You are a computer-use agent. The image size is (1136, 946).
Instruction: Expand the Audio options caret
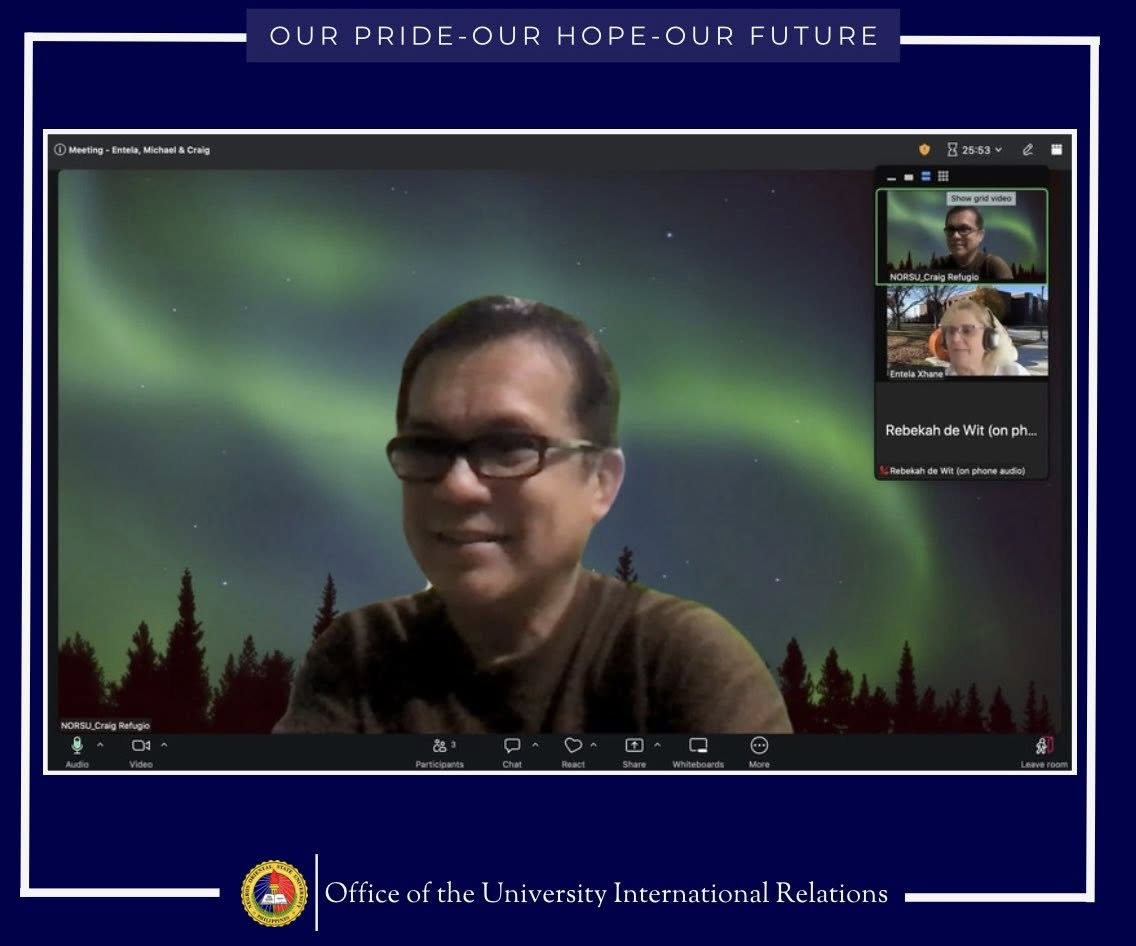101,745
